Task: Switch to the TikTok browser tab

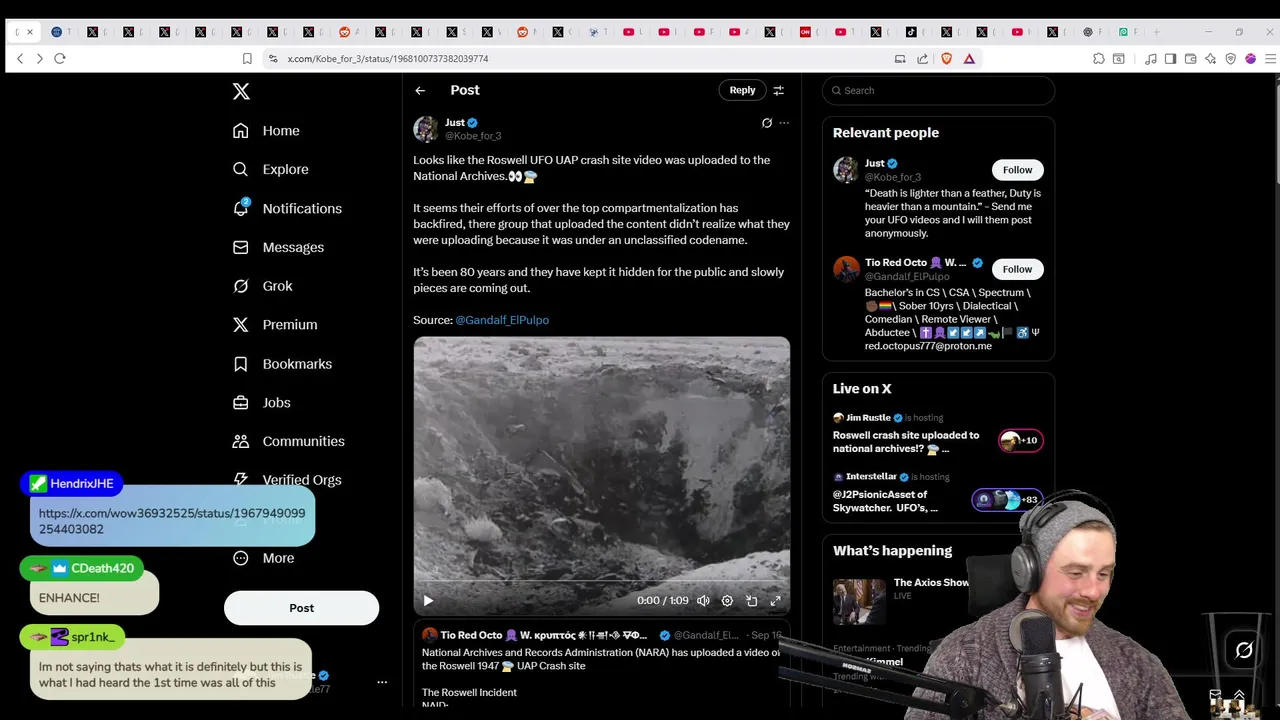Action: point(912,32)
